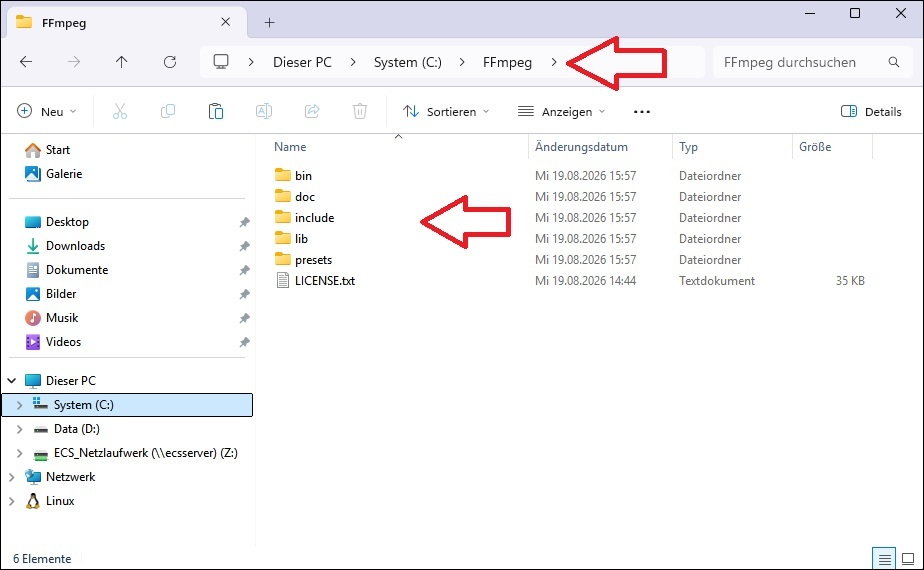Collapse the Dieser PC tree node

tap(11, 381)
